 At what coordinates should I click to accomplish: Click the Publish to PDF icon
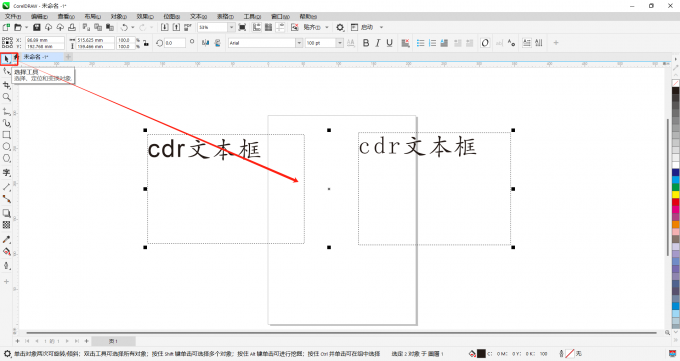point(188,27)
